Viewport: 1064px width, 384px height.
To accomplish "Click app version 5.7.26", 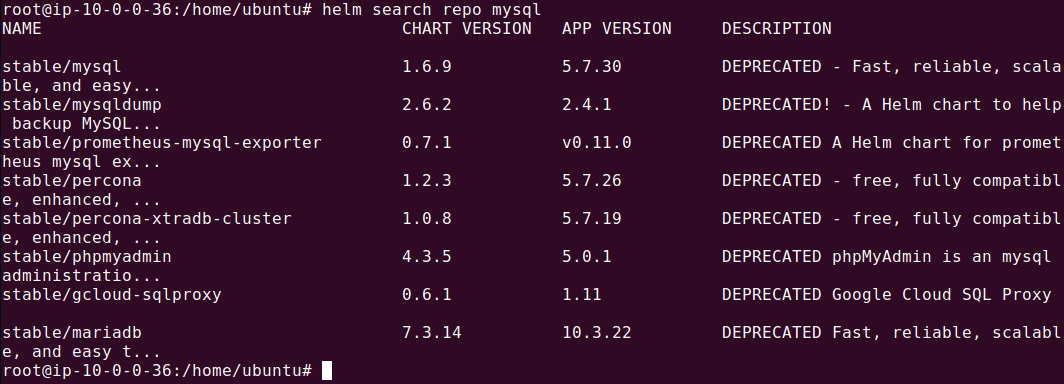I will click(x=592, y=180).
